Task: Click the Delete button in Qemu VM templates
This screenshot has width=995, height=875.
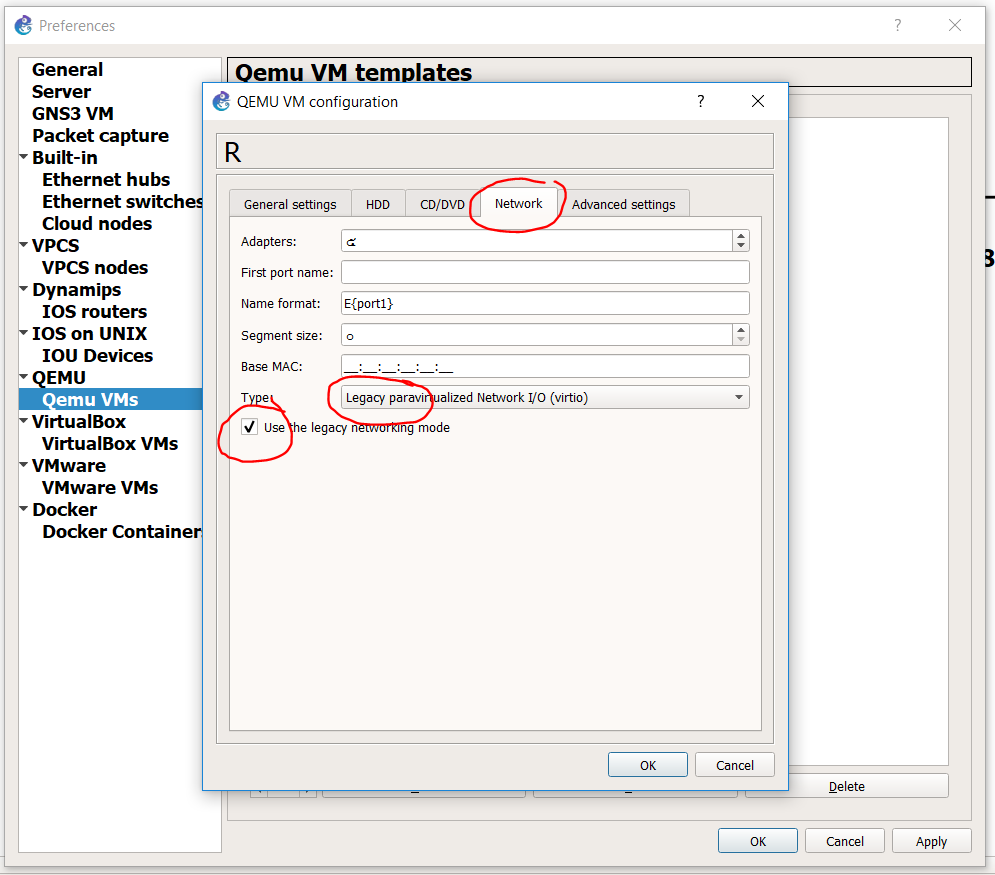Action: pos(847,786)
